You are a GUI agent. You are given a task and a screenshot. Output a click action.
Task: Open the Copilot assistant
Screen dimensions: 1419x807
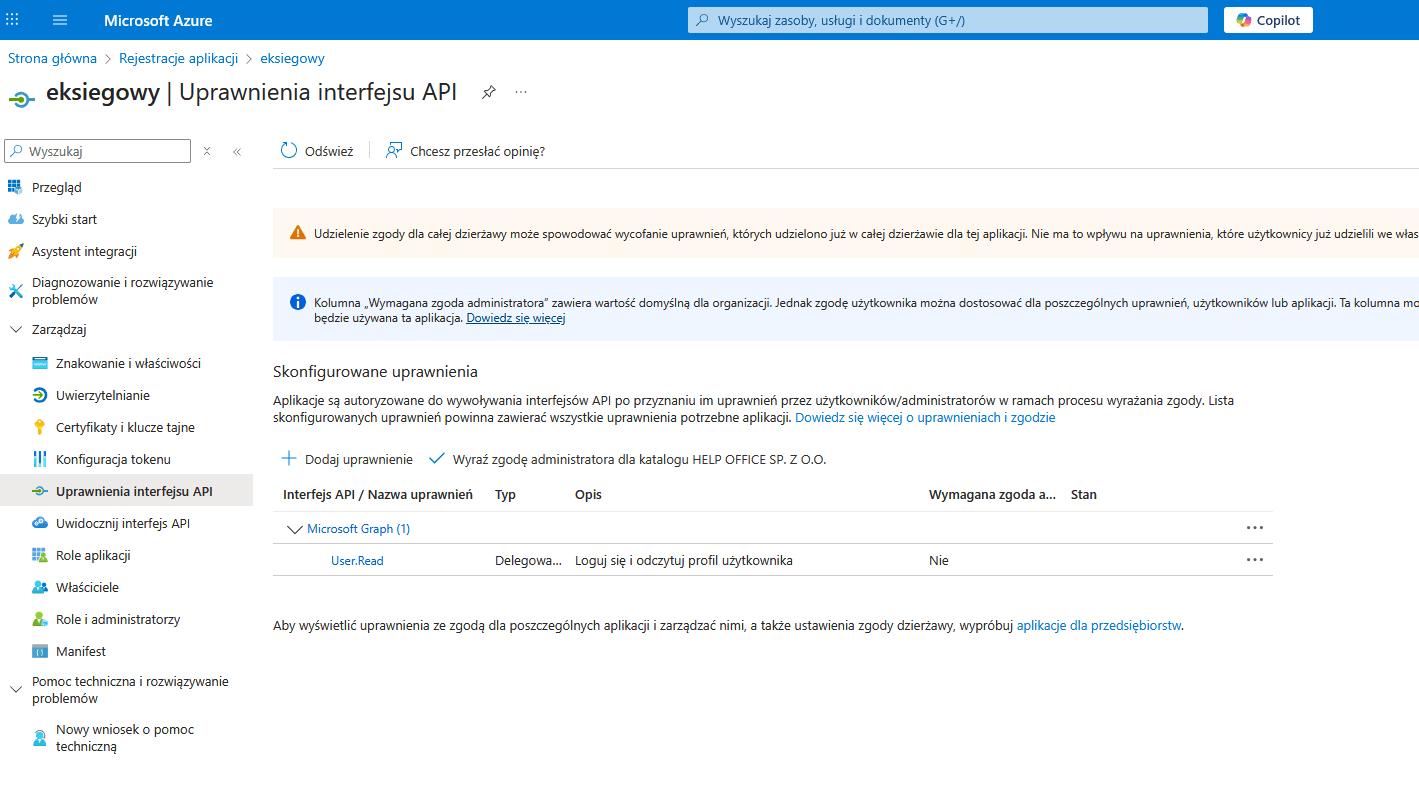1268,20
